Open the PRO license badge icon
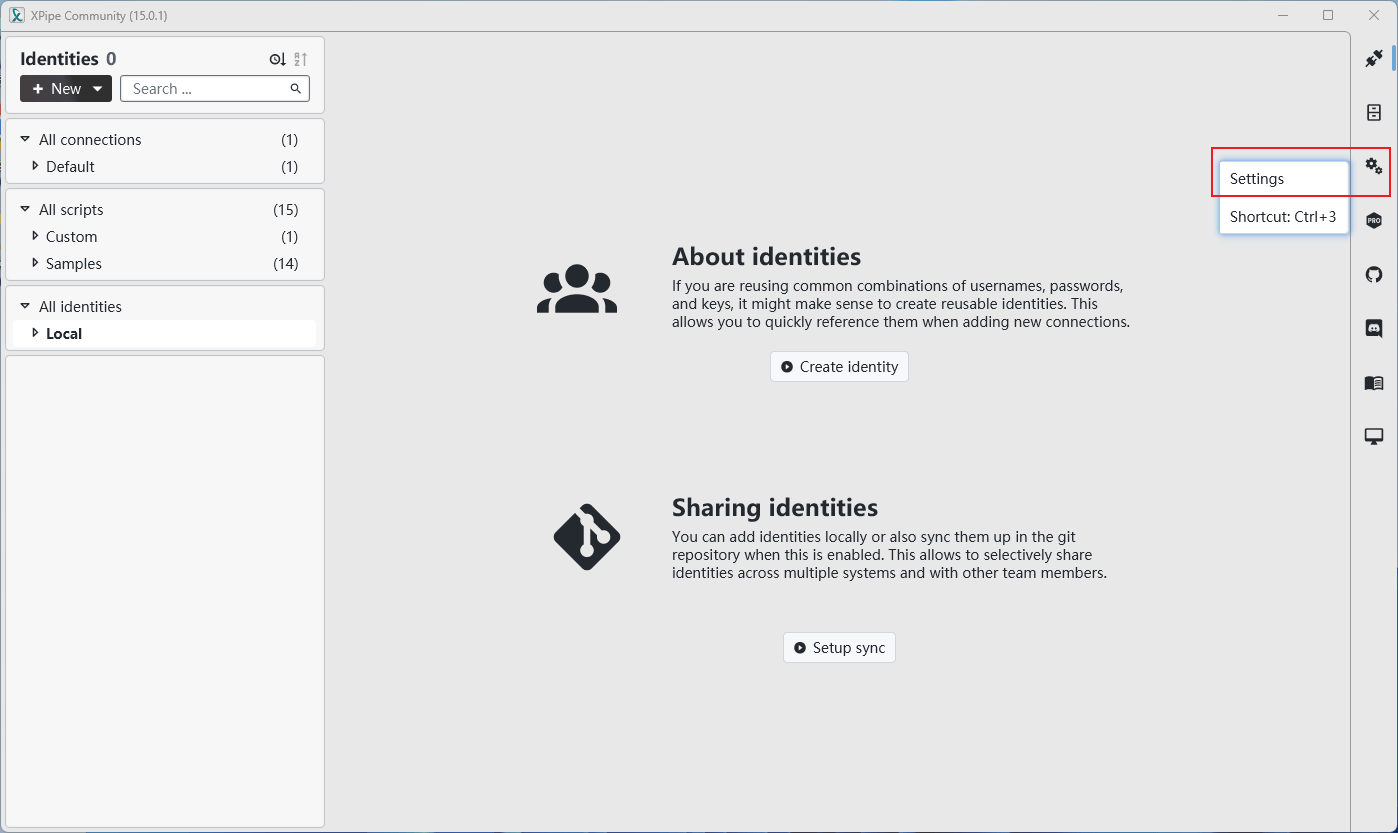The width and height of the screenshot is (1398, 833). coord(1374,220)
